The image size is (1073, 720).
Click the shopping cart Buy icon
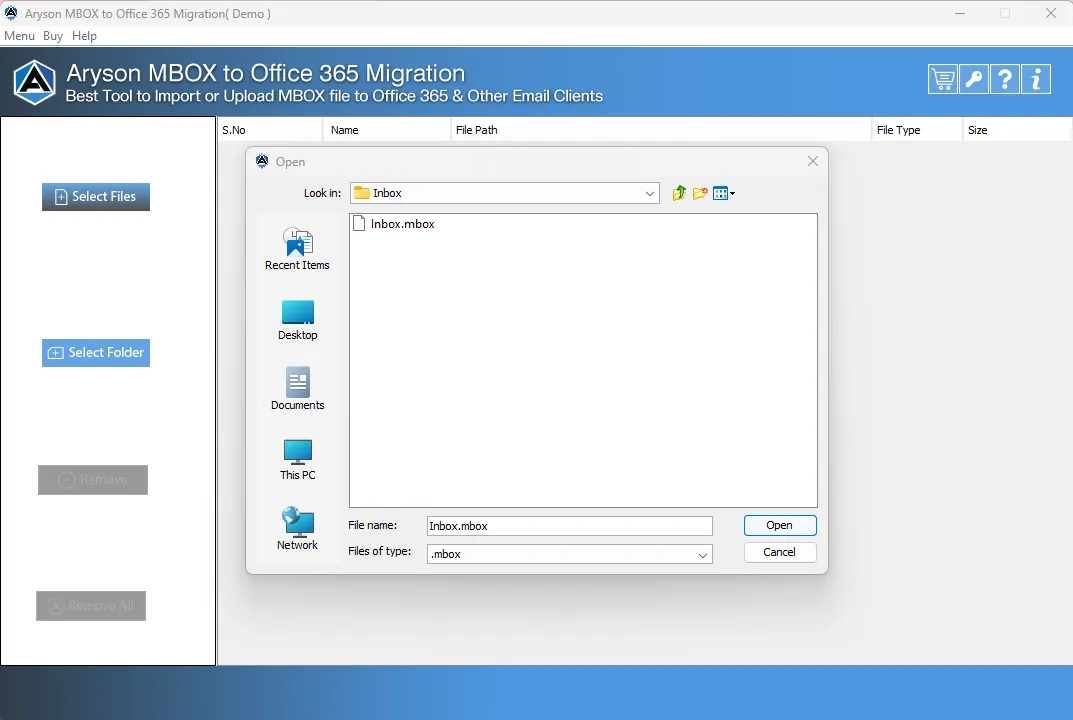[942, 79]
